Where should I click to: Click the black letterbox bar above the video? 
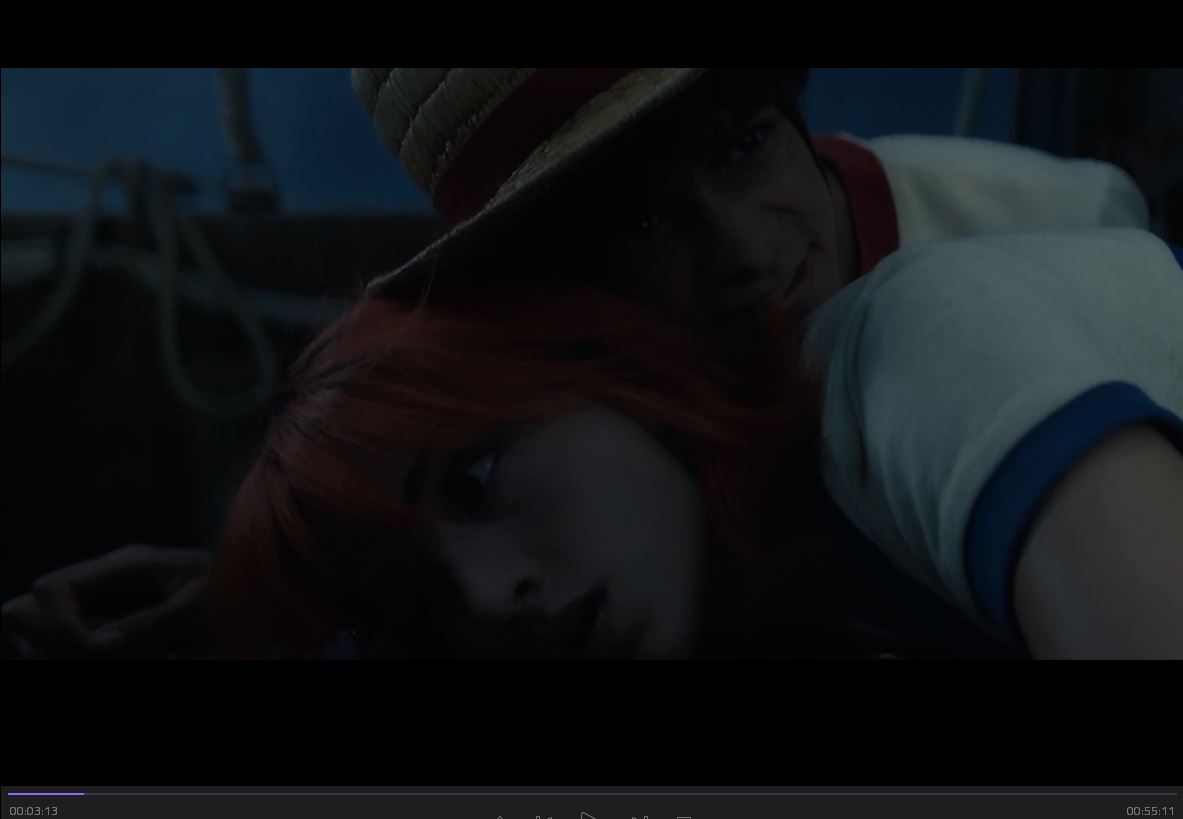[x=591, y=33]
